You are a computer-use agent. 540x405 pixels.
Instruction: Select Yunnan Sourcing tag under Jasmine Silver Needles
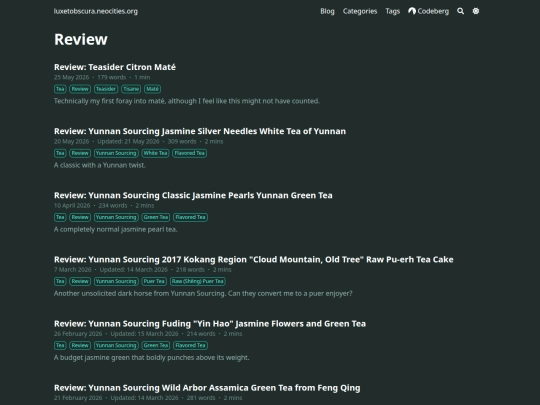click(x=116, y=153)
